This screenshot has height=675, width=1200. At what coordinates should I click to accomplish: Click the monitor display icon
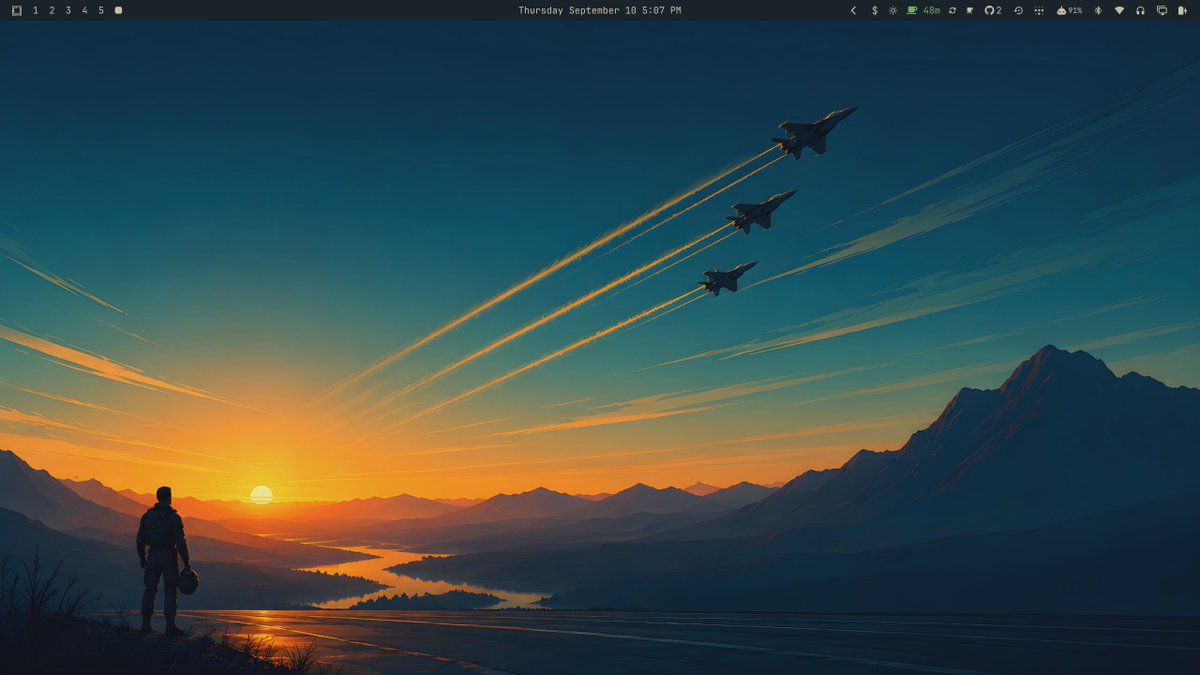pyautogui.click(x=1161, y=10)
